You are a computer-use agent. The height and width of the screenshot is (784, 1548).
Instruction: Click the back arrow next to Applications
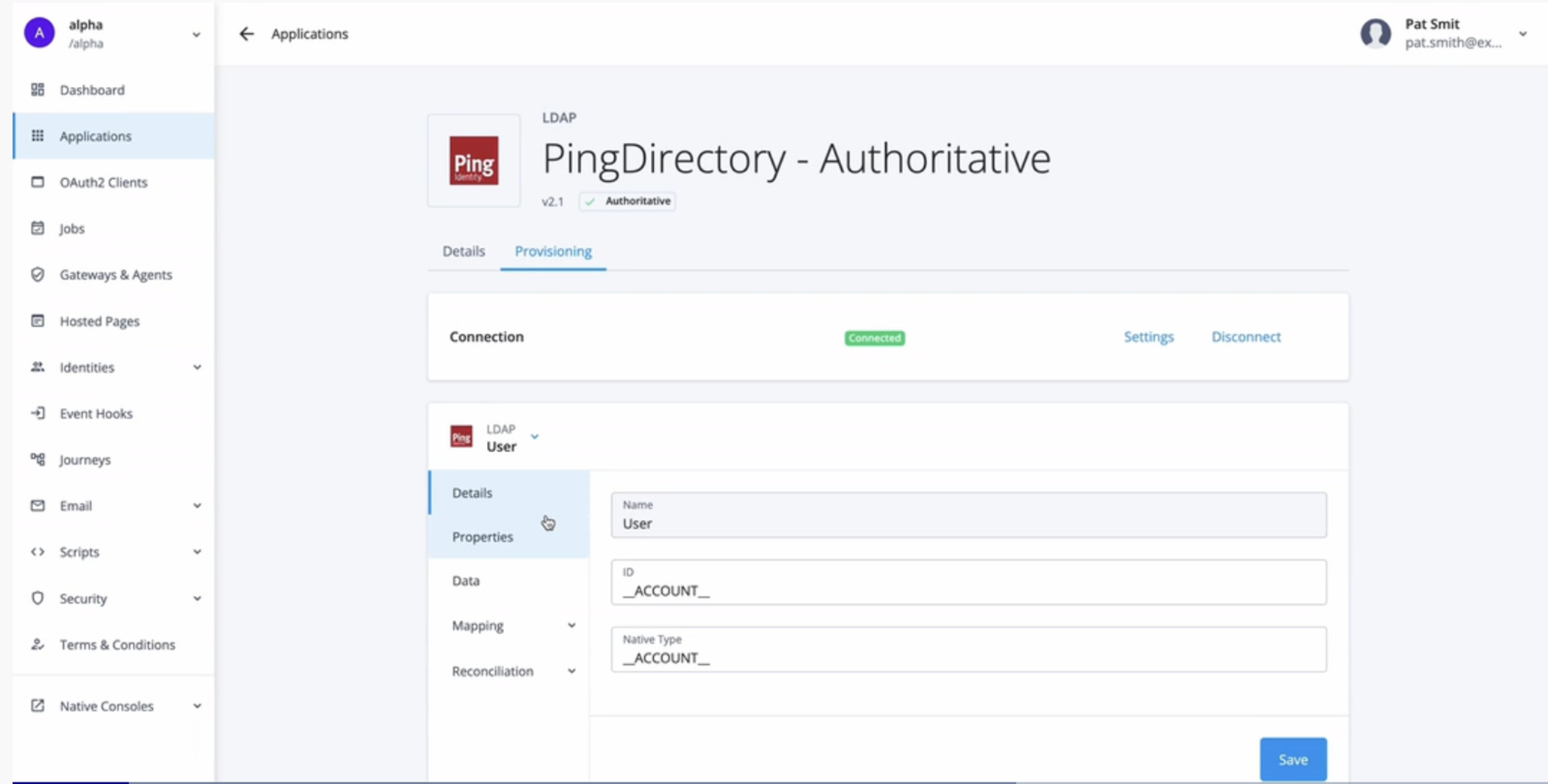(x=246, y=34)
